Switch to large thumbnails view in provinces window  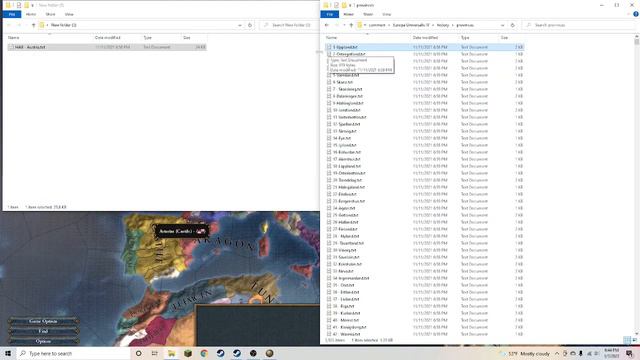coord(635,340)
